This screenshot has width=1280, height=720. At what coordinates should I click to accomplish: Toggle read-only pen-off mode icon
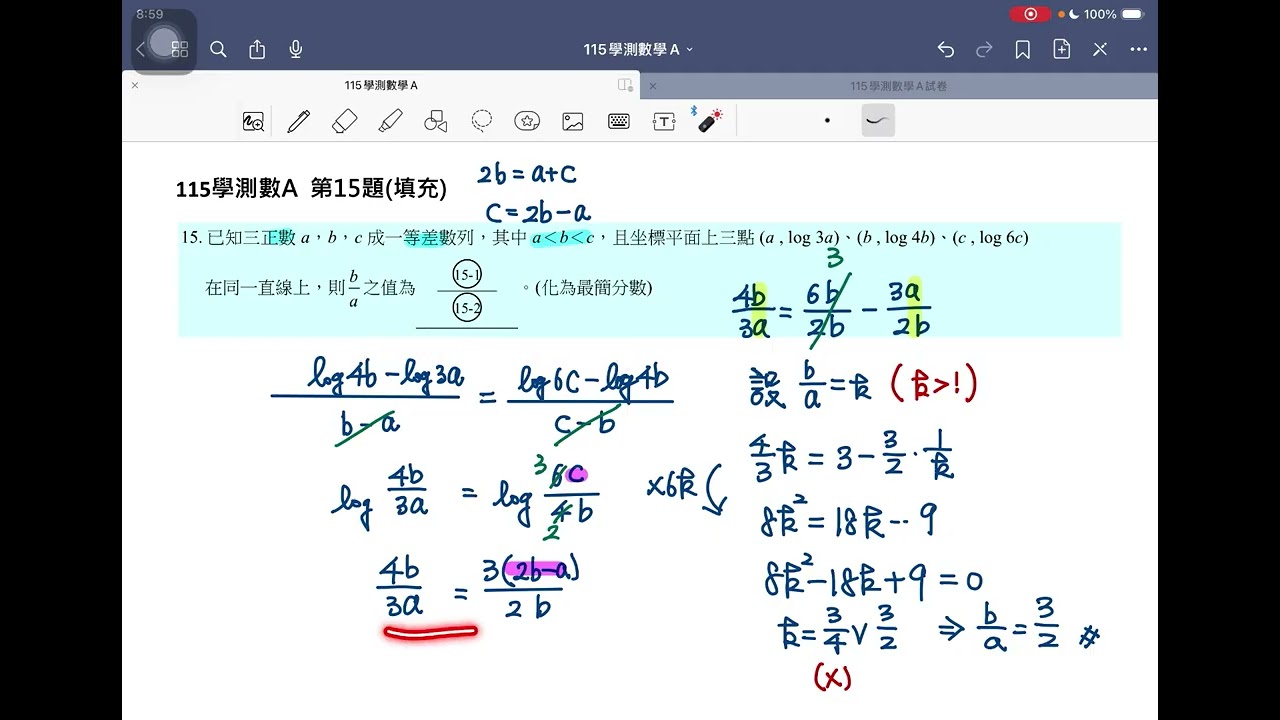(x=1100, y=49)
